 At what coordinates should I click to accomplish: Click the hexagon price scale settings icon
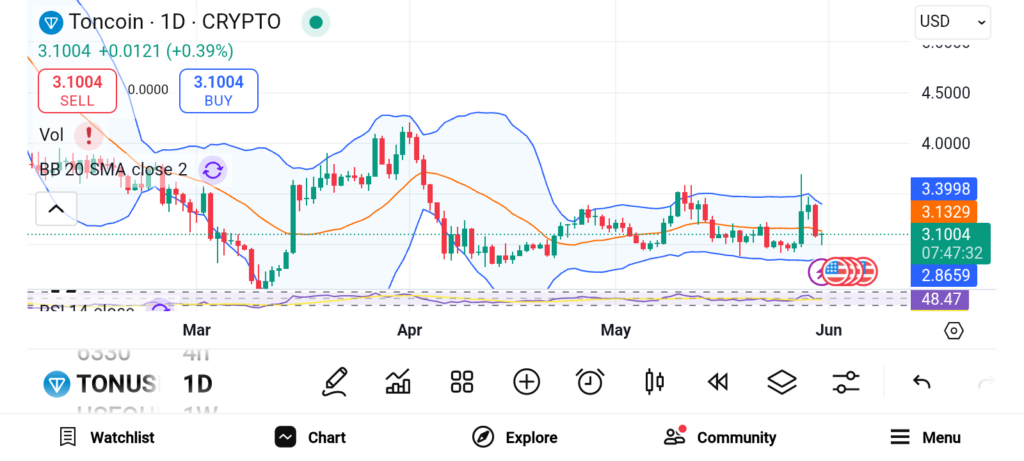pos(954,330)
